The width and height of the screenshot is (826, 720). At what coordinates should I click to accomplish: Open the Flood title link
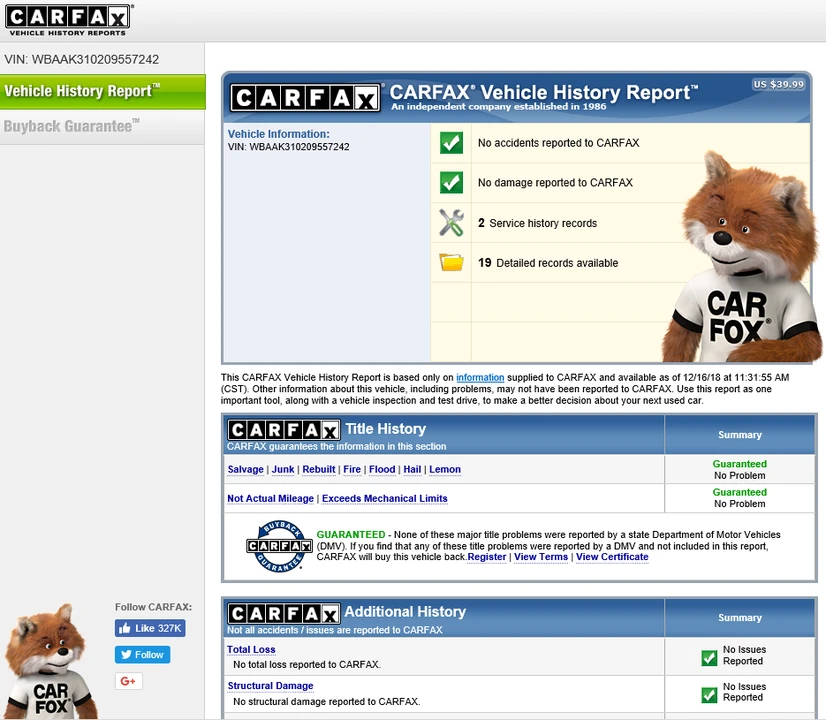point(382,469)
